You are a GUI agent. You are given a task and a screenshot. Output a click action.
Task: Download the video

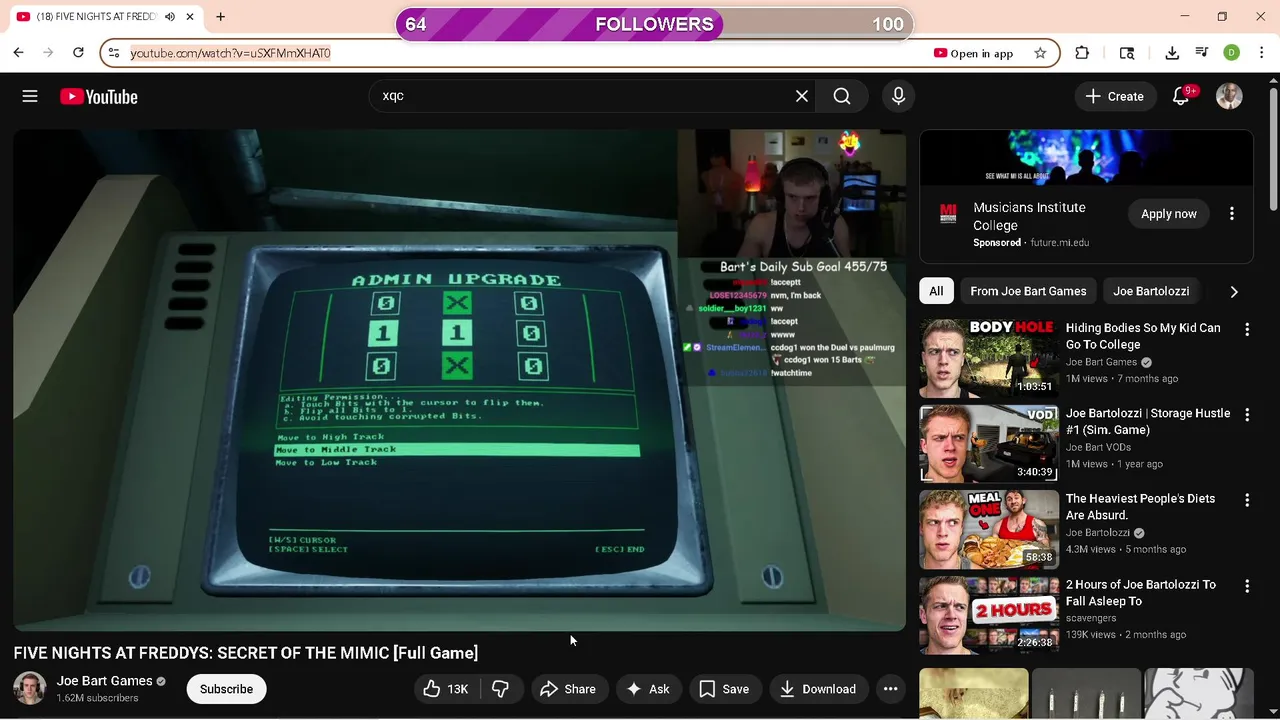tap(818, 689)
